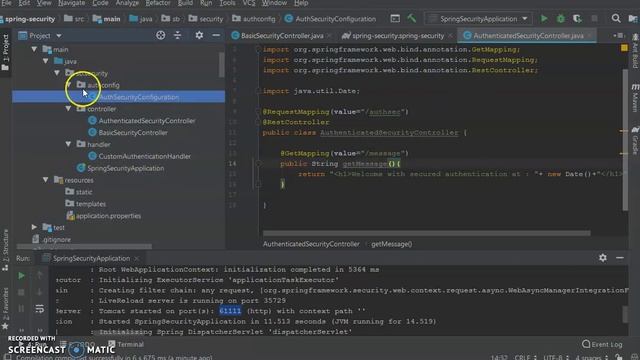
Task: Select AuthenticatedSecurityController.java editor tab
Action: 527,36
